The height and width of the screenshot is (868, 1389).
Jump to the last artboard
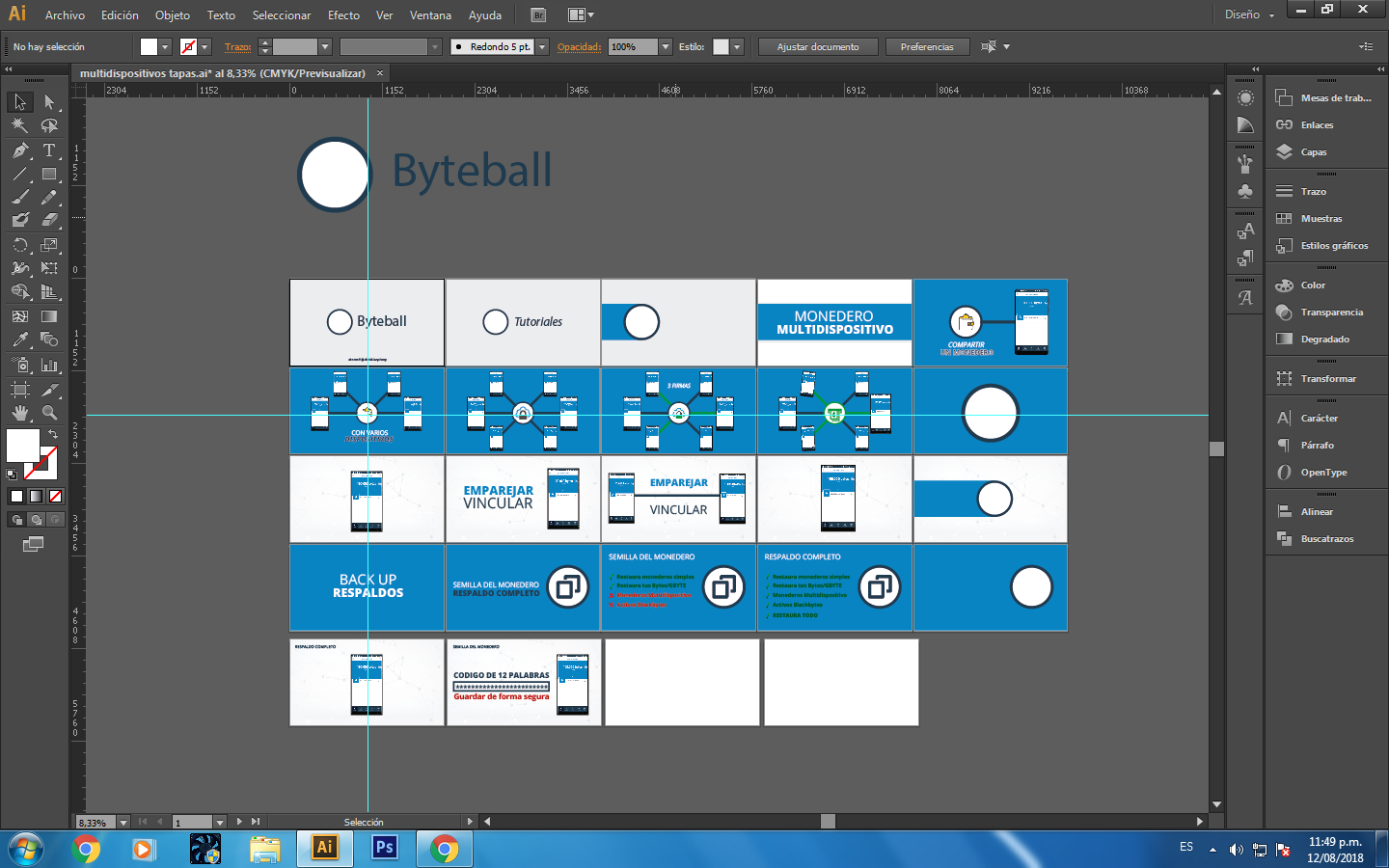tap(256, 822)
